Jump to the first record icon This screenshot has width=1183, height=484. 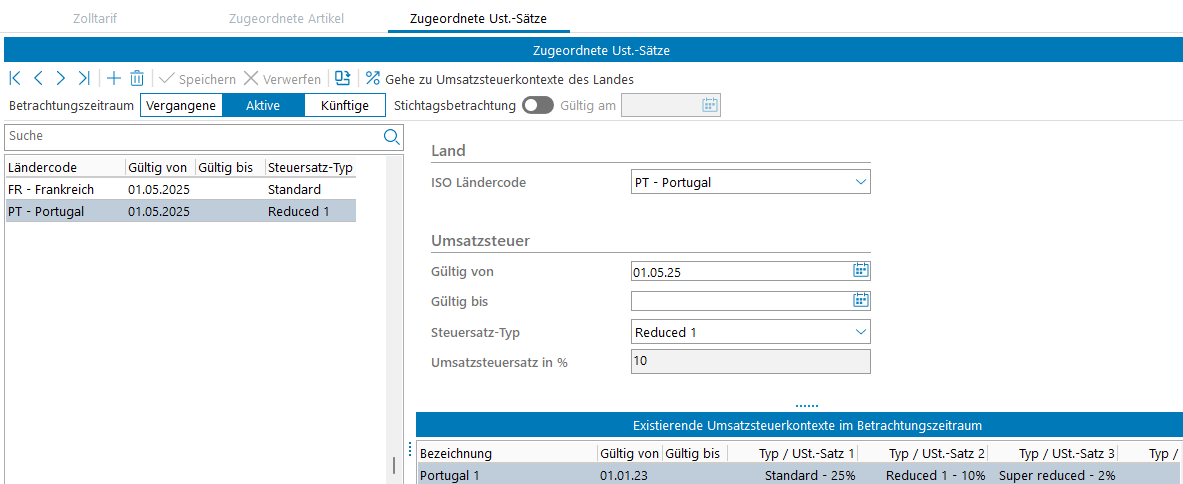pyautogui.click(x=15, y=79)
